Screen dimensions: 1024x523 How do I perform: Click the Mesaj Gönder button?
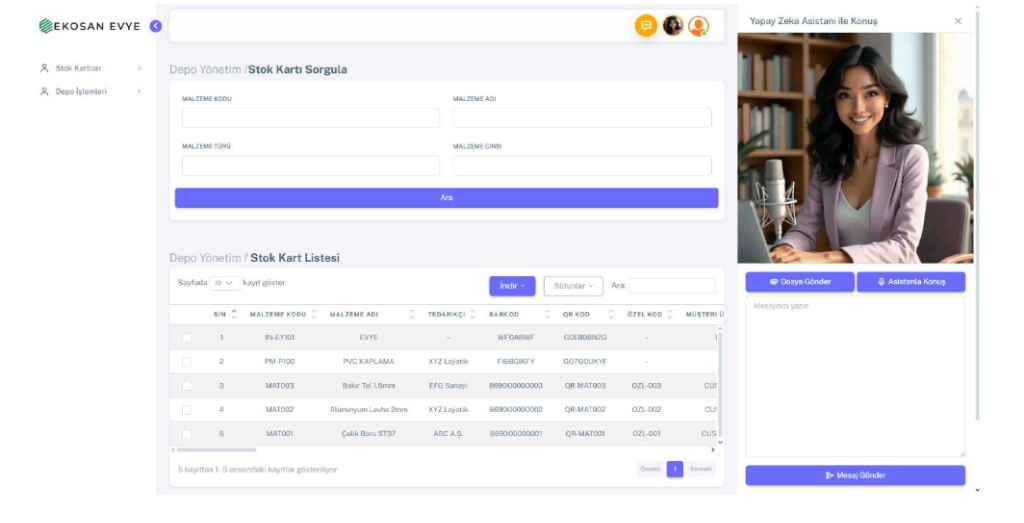855,475
